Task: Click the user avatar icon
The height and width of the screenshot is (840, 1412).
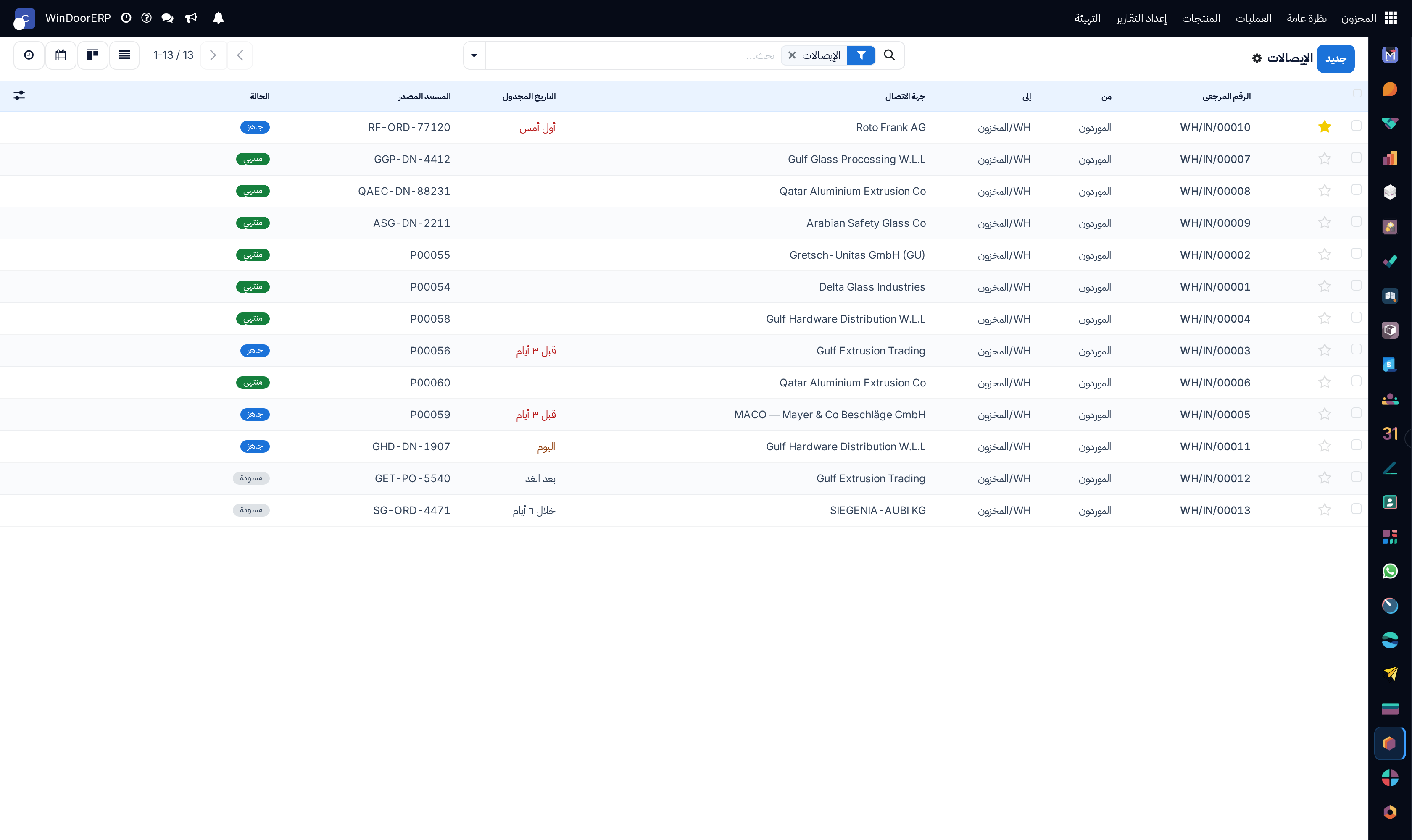Action: coord(24,18)
